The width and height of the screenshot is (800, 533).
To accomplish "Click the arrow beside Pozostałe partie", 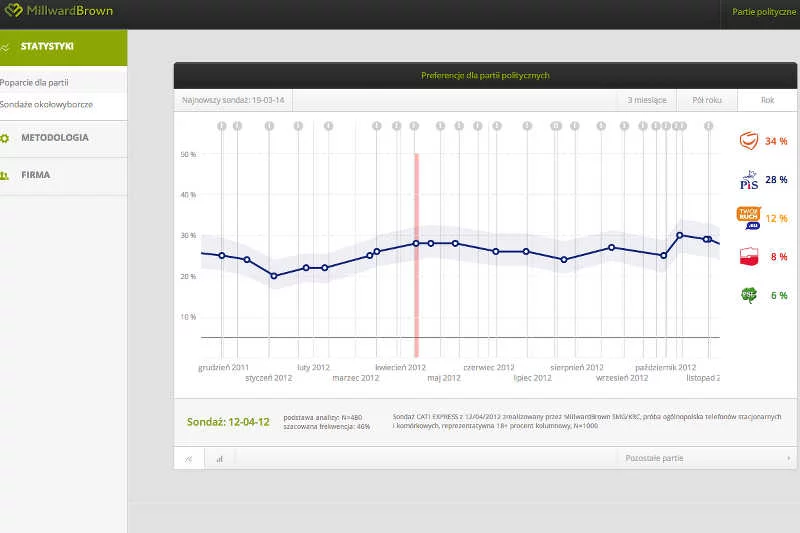I will click(788, 459).
